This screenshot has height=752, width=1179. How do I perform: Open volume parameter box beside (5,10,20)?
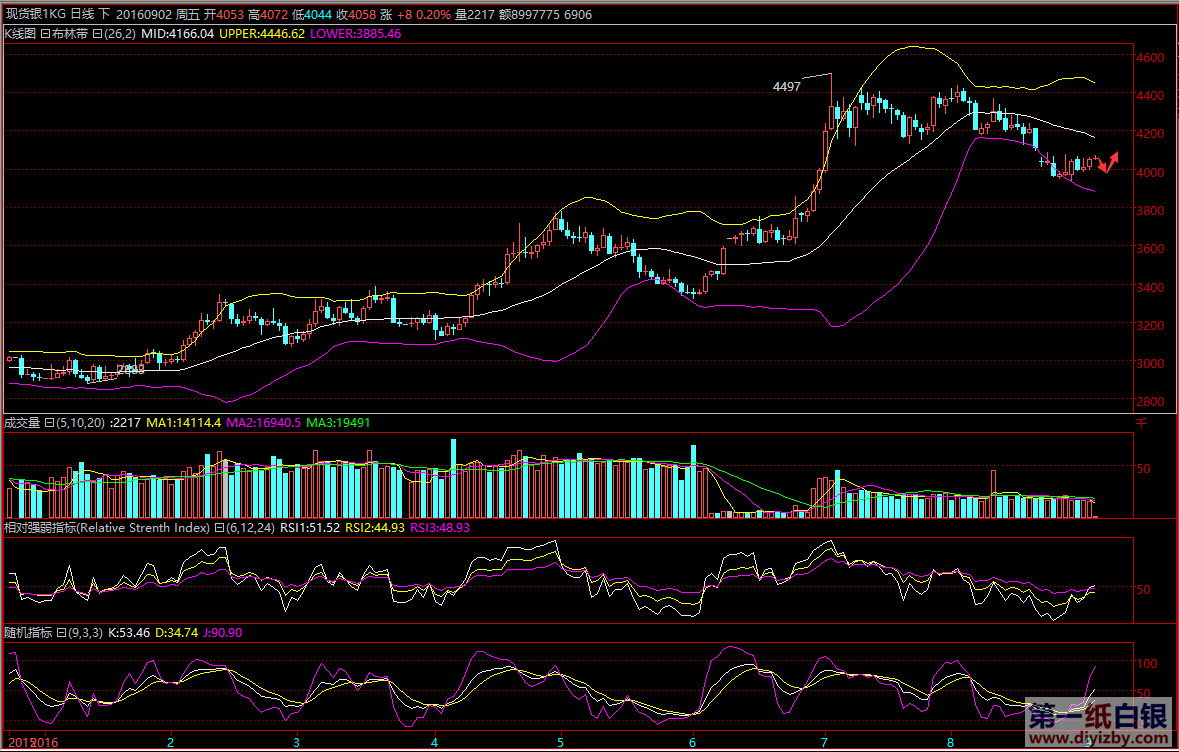click(x=50, y=423)
